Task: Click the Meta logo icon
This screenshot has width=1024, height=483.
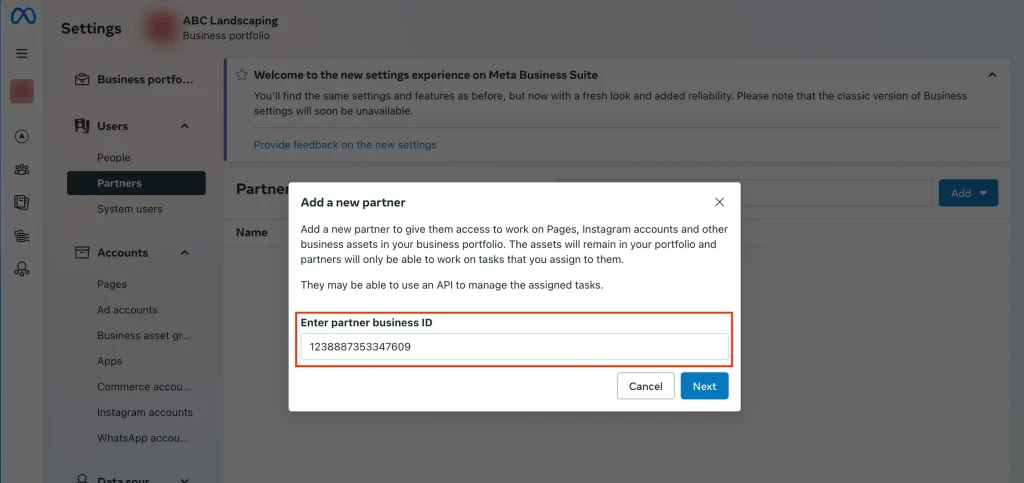Action: click(23, 15)
